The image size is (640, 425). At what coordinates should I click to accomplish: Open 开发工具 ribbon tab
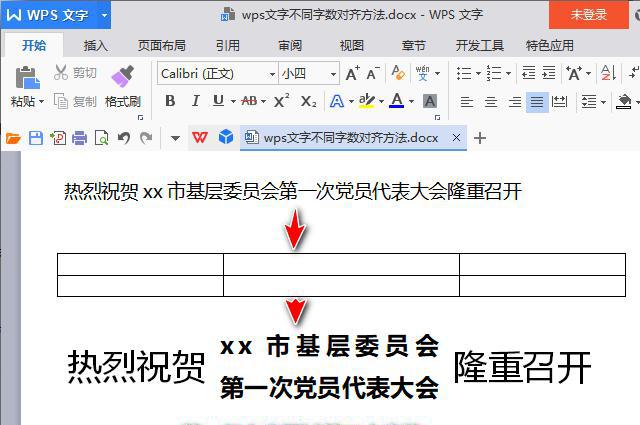(x=480, y=45)
